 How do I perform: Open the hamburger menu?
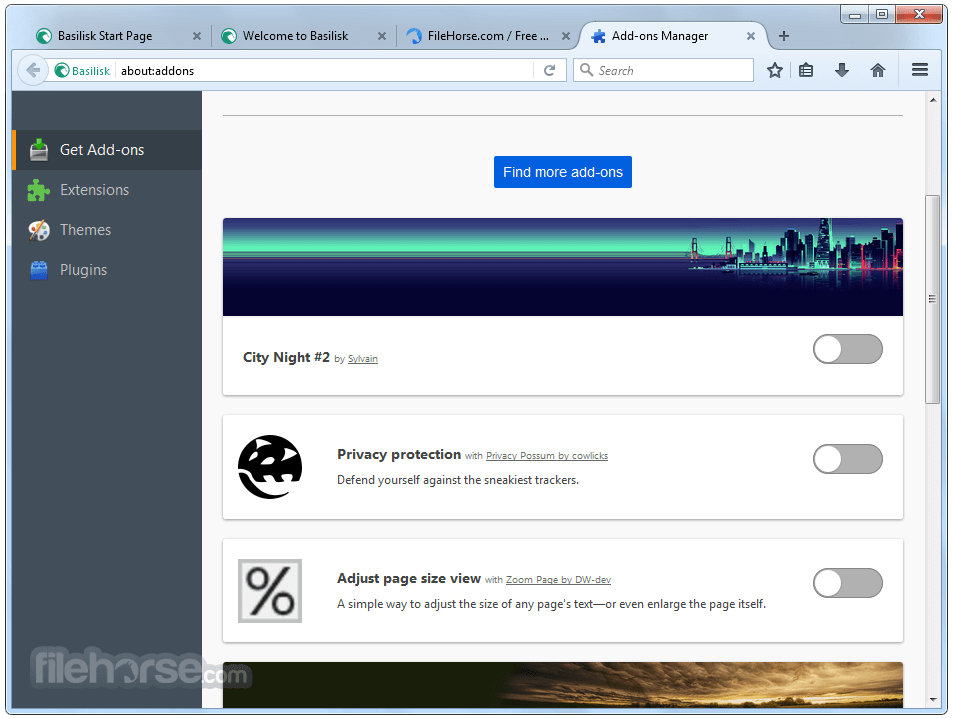pyautogui.click(x=920, y=70)
